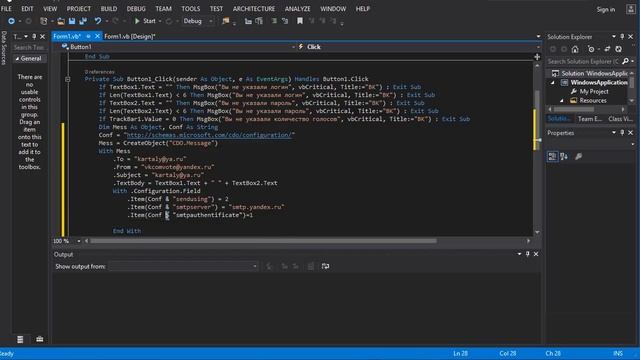Click Clear All icon in Output panel
Image resolution: width=640 pixels, height=360 pixels.
pos(311,267)
